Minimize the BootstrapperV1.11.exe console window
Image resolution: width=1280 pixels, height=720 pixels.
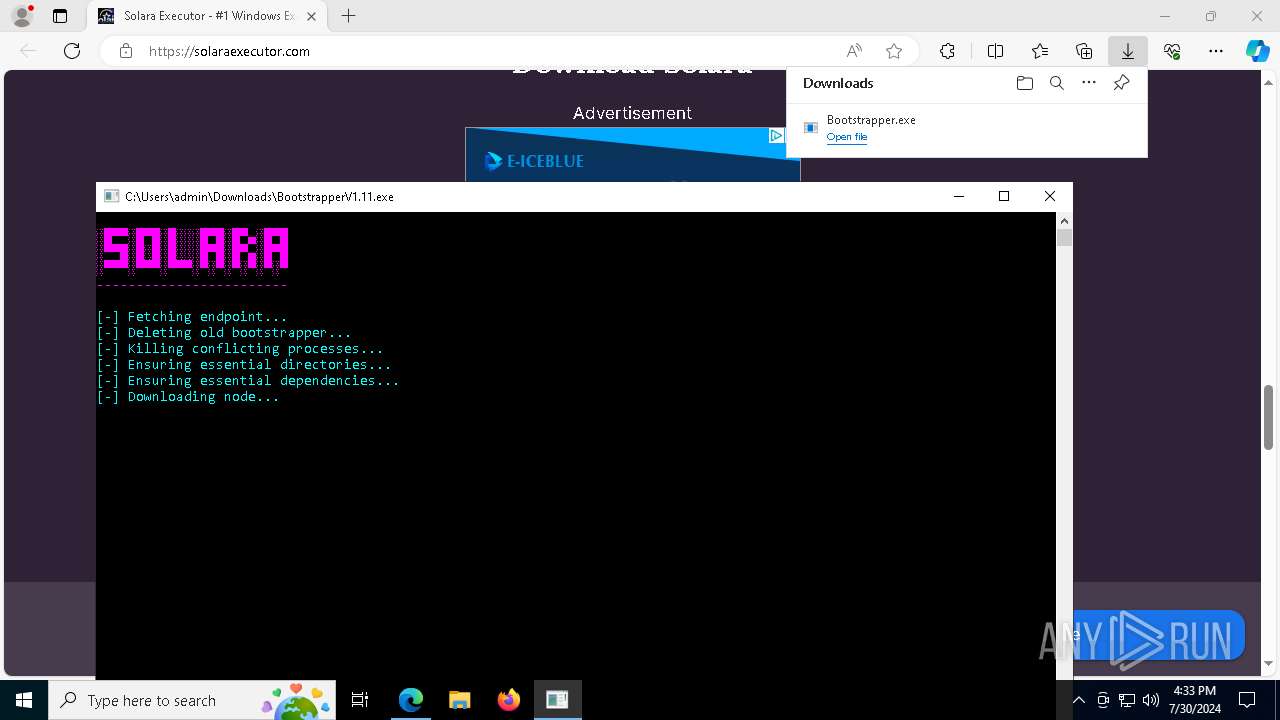(959, 197)
